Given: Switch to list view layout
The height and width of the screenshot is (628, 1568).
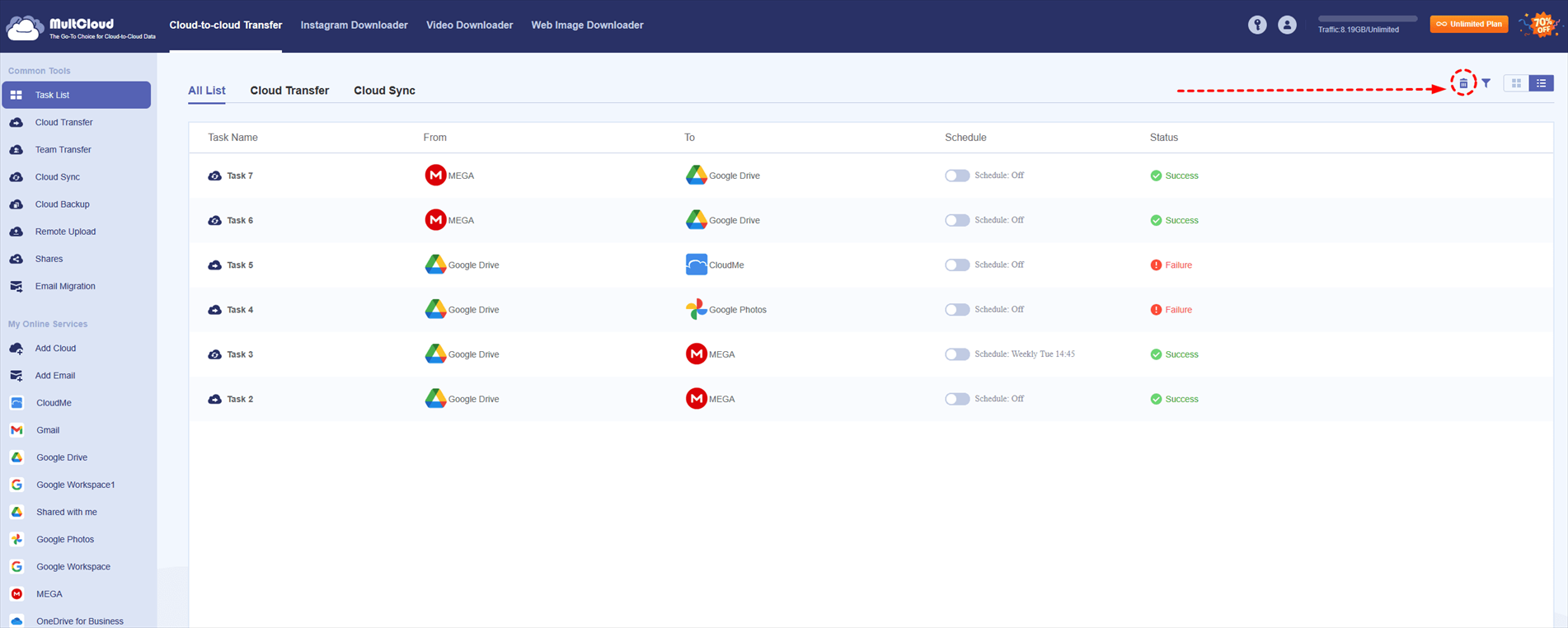Looking at the screenshot, I should coord(1541,83).
